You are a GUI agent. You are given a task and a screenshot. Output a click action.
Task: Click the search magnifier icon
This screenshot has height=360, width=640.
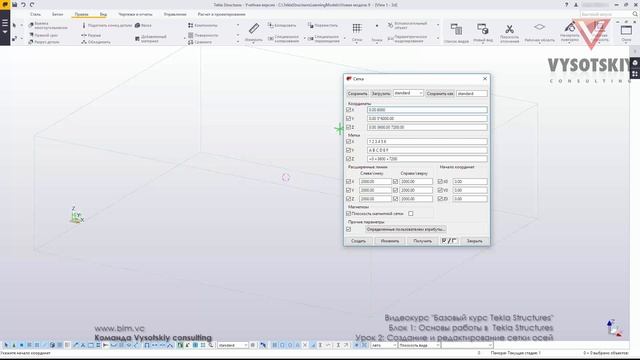click(635, 14)
